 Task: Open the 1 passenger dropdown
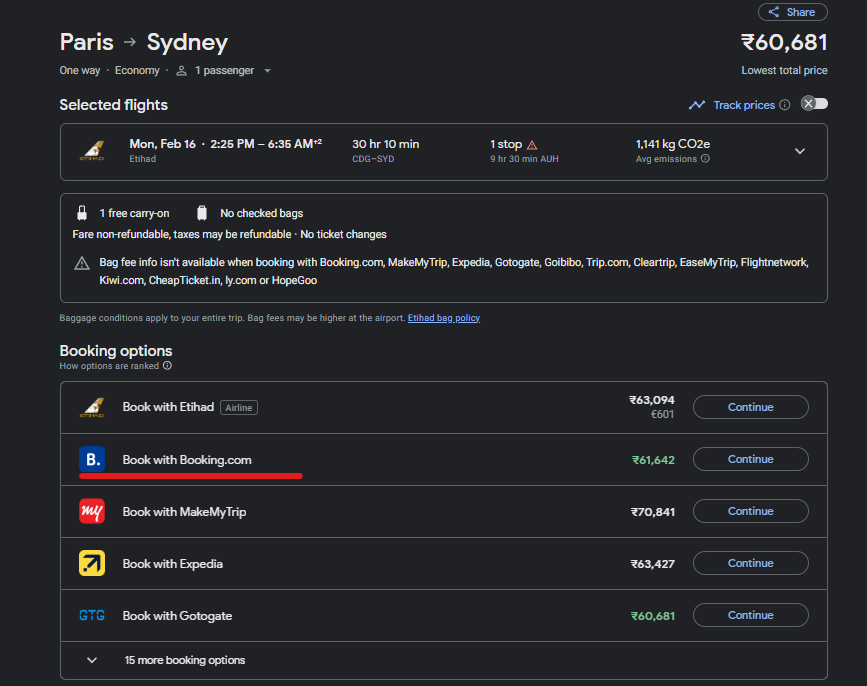tap(224, 70)
